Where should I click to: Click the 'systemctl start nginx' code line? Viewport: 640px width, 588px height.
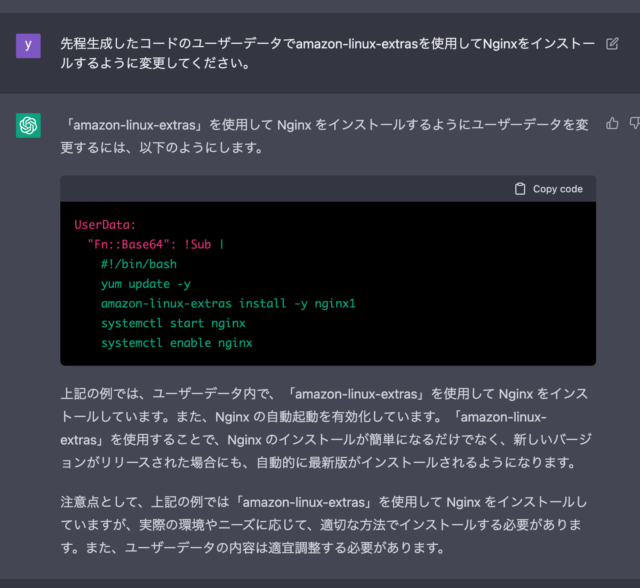[x=173, y=323]
